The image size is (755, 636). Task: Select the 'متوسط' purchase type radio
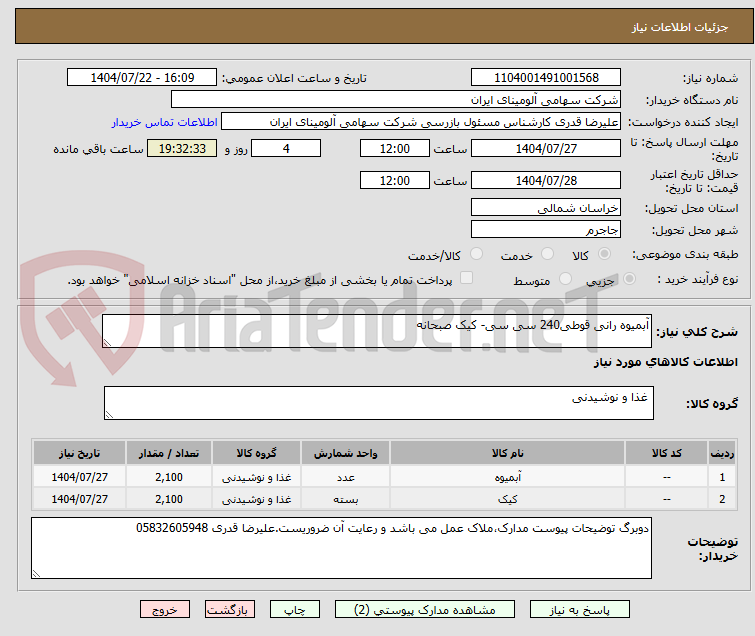click(x=565, y=279)
